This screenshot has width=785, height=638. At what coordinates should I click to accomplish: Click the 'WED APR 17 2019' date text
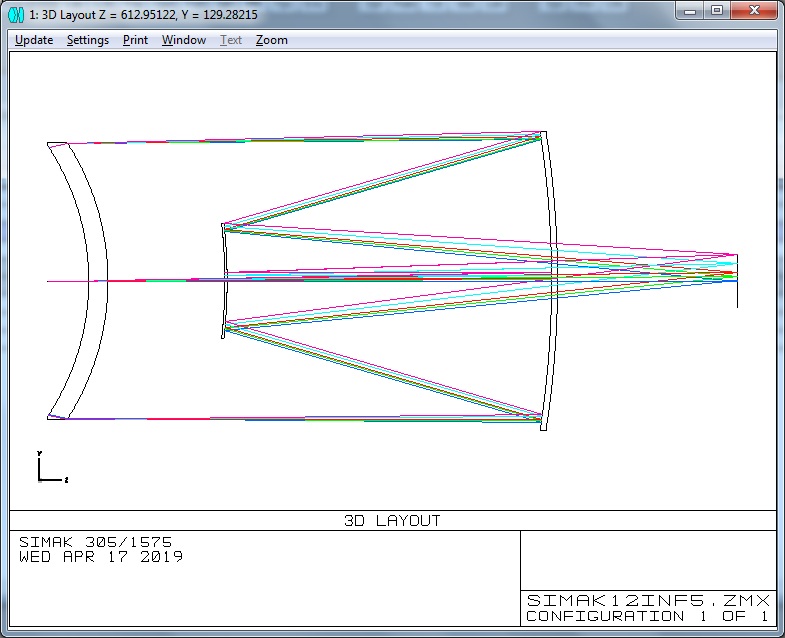pyautogui.click(x=101, y=557)
